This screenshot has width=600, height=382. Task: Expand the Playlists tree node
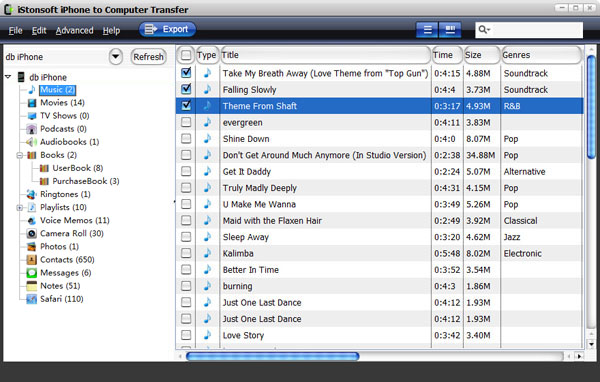pyautogui.click(x=20, y=207)
